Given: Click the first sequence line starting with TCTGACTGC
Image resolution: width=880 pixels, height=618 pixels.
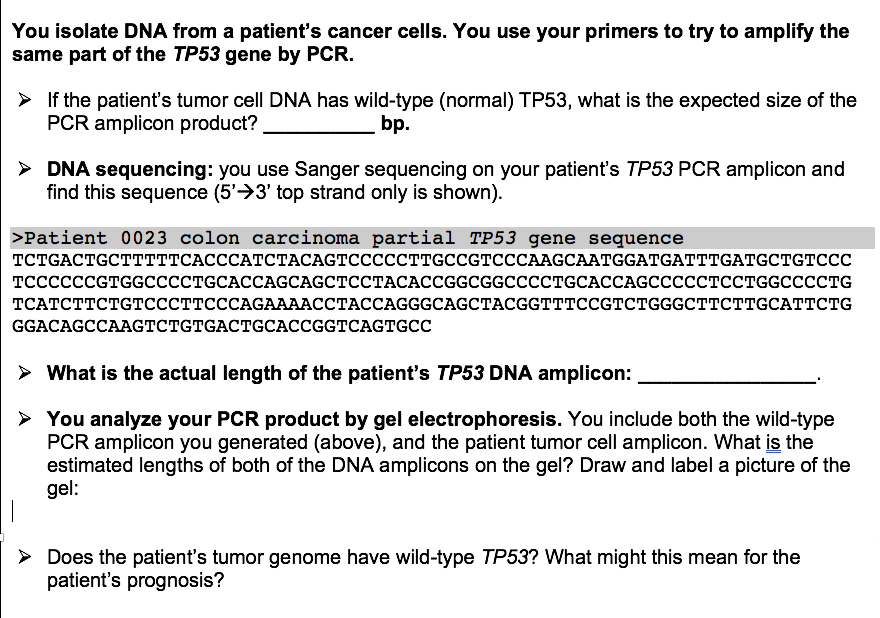Looking at the screenshot, I should [x=432, y=260].
